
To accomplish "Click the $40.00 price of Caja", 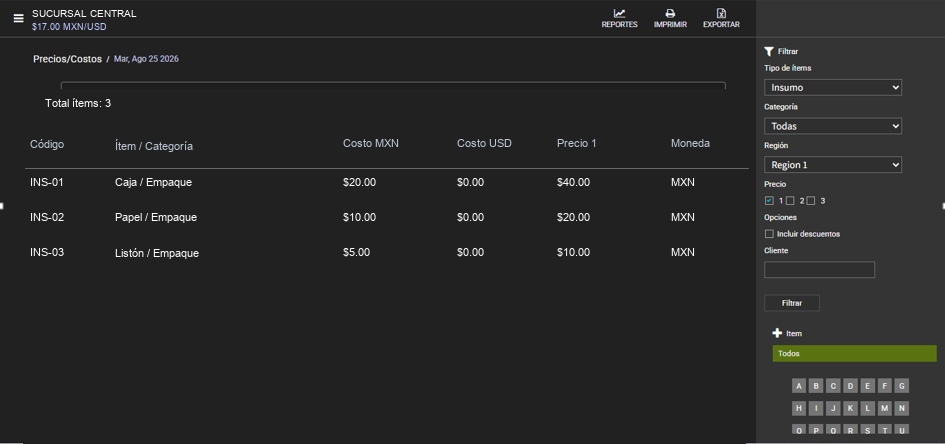I will click(574, 182).
